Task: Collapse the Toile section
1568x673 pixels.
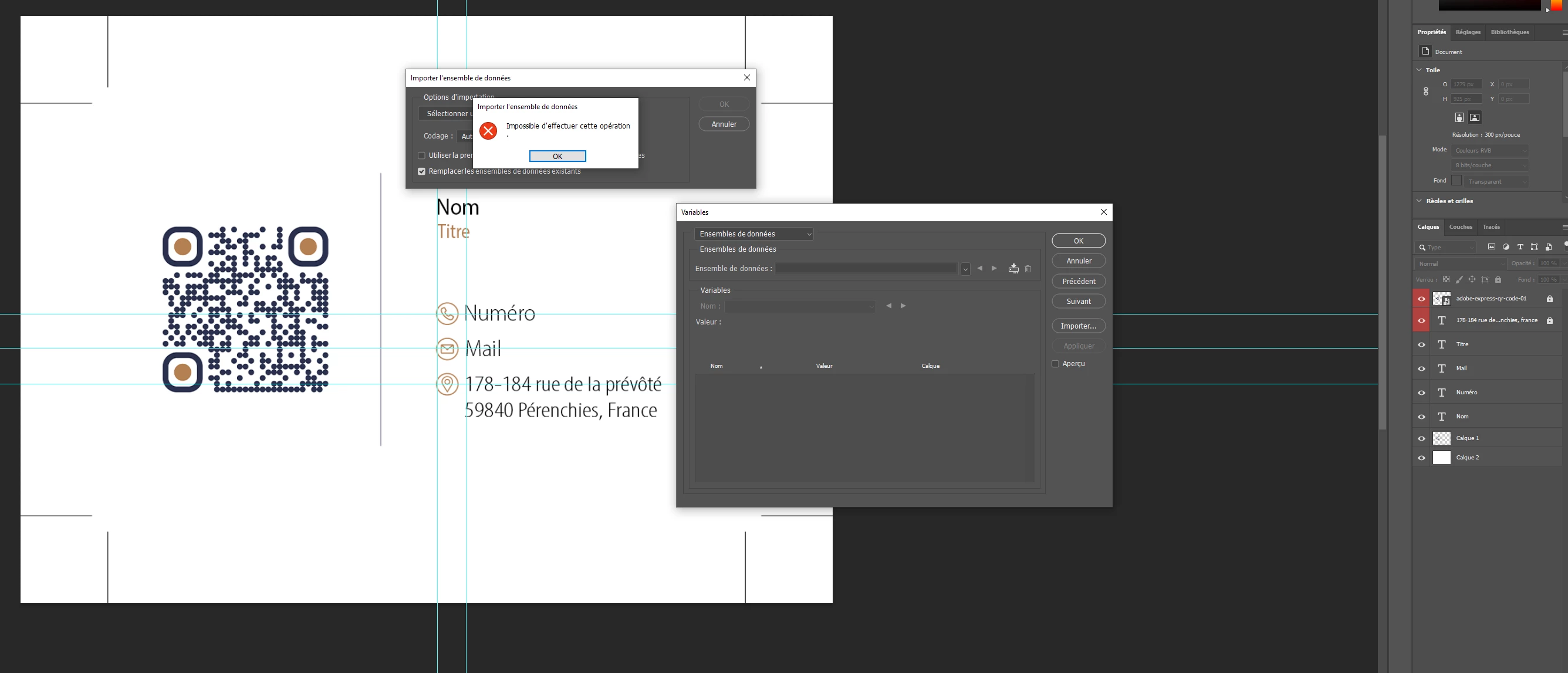Action: (1420, 70)
